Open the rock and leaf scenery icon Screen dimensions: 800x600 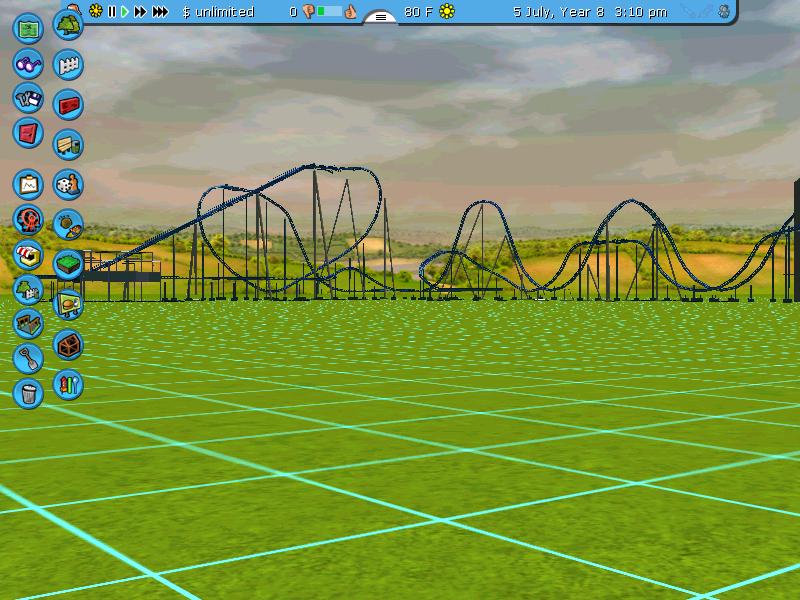click(x=68, y=224)
